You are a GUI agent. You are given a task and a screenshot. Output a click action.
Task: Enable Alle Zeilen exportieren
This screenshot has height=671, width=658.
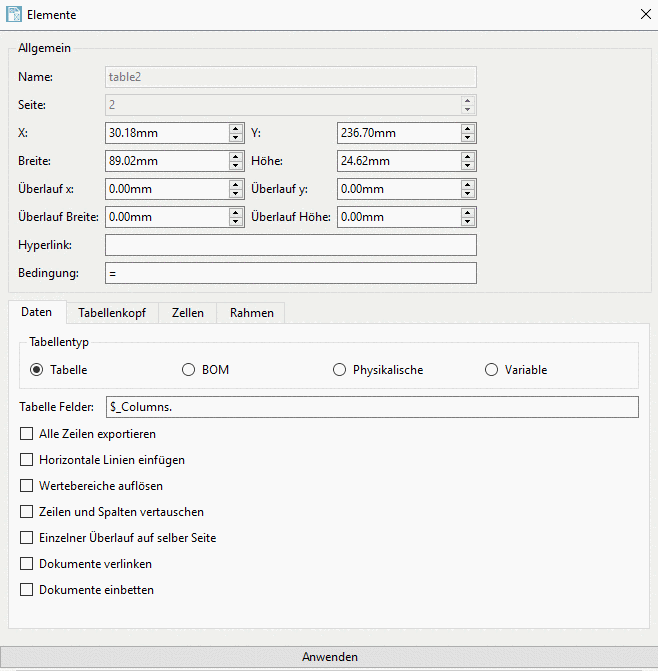point(27,434)
